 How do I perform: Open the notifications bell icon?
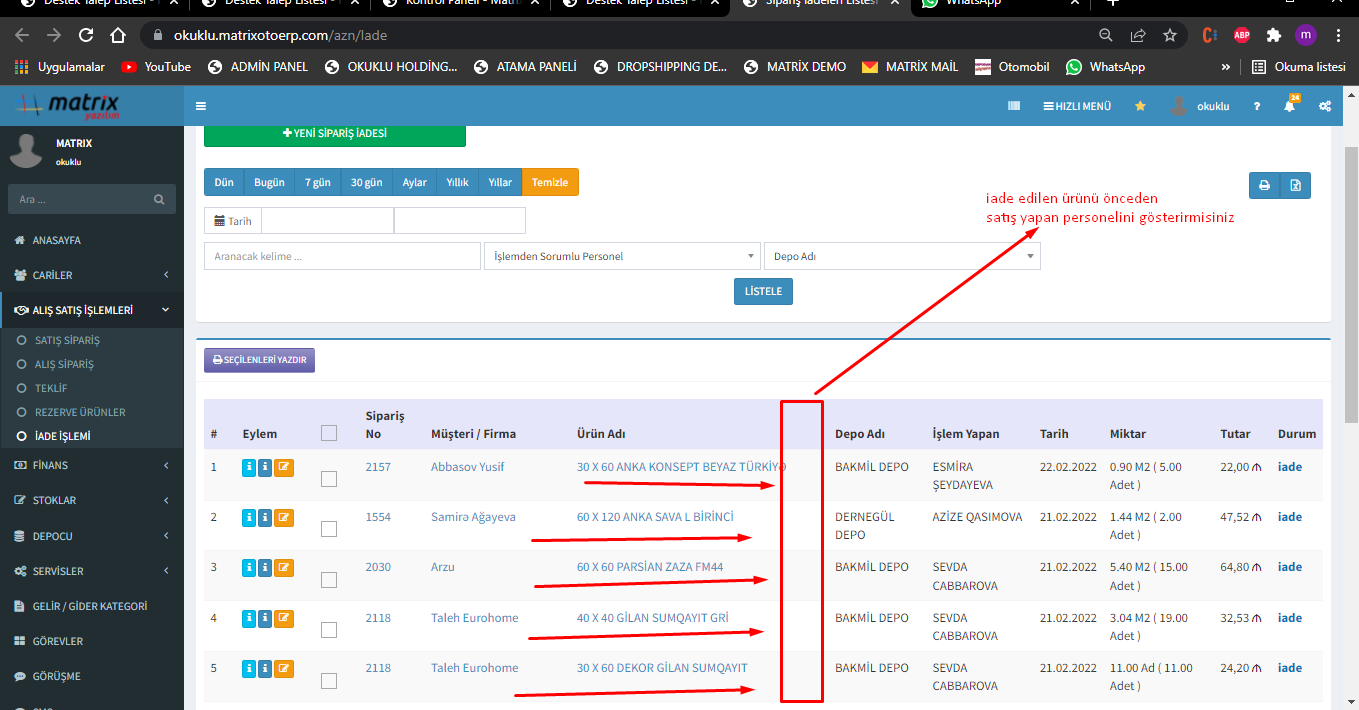pyautogui.click(x=1290, y=106)
